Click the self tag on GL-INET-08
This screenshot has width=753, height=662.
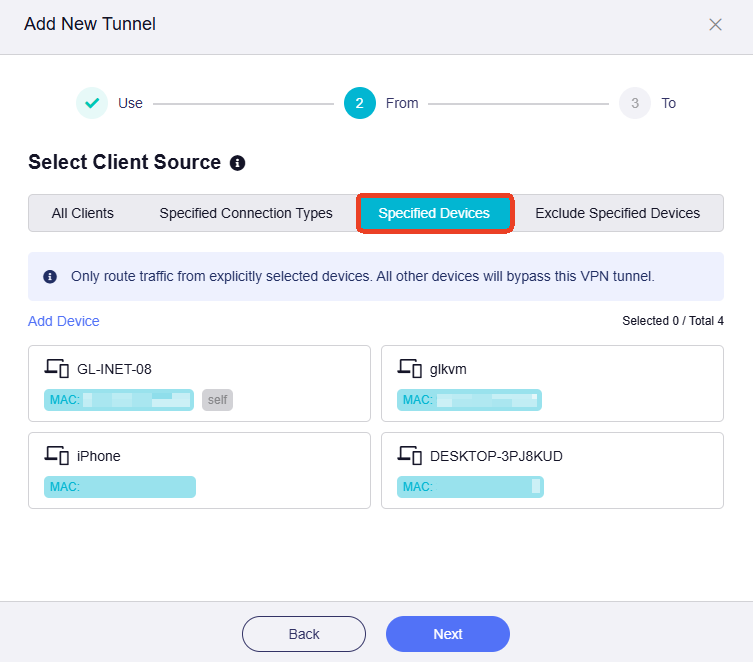(x=217, y=400)
